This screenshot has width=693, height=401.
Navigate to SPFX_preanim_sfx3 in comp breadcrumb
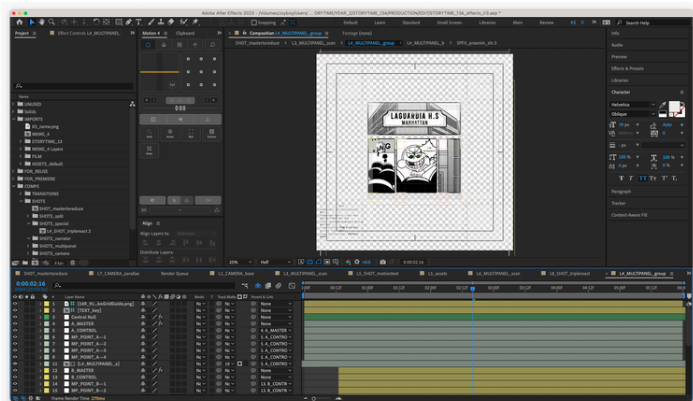point(476,43)
